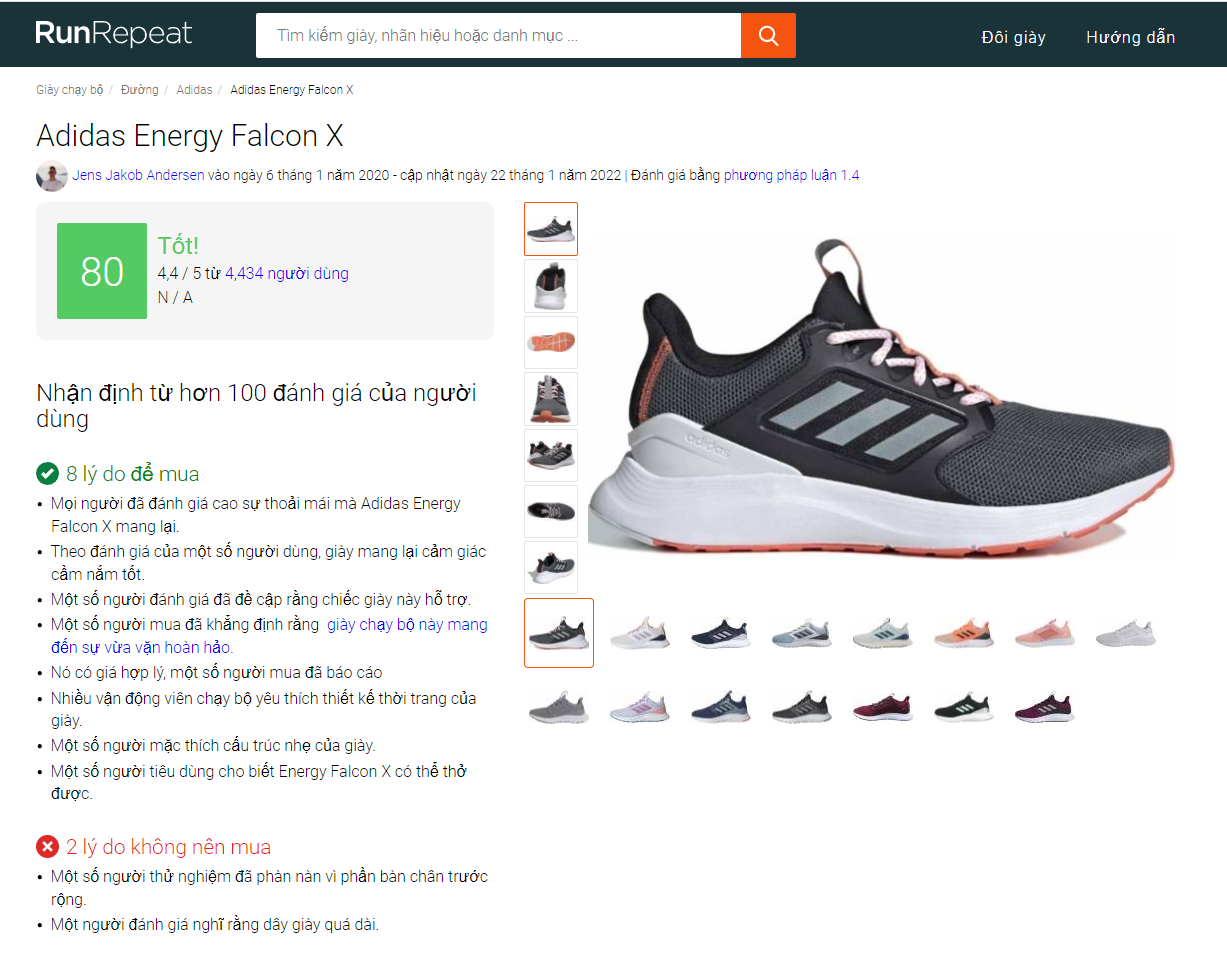Focus the 'Tìm kiếm giày' search field

[498, 36]
